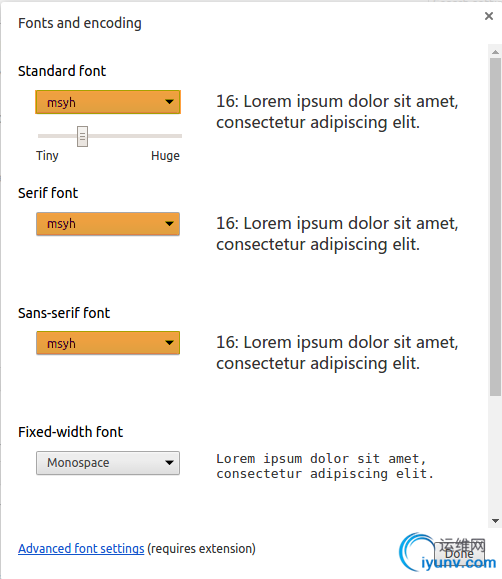Click the Done button
The height and width of the screenshot is (579, 502).
click(459, 553)
